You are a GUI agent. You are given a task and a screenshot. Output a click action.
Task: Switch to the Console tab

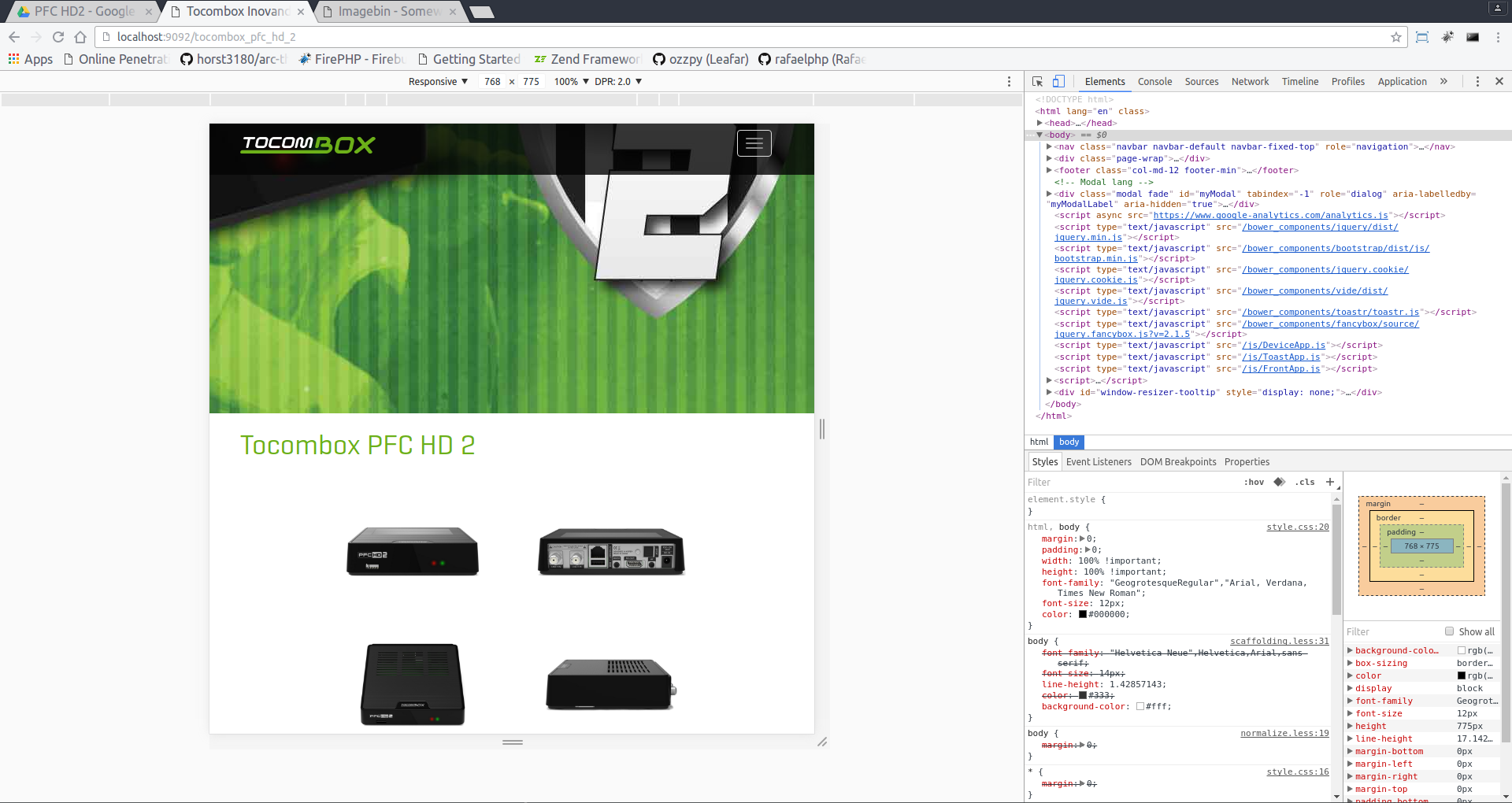click(1154, 81)
